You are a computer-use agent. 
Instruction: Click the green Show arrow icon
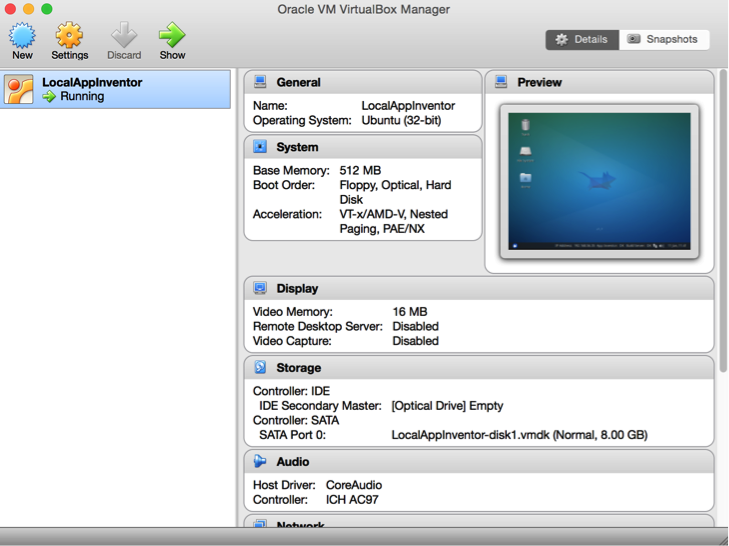172,35
